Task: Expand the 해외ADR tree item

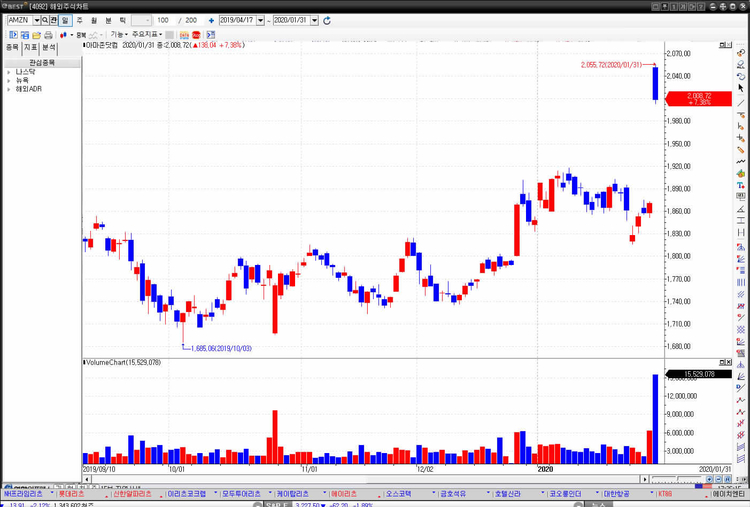Action: (x=9, y=89)
